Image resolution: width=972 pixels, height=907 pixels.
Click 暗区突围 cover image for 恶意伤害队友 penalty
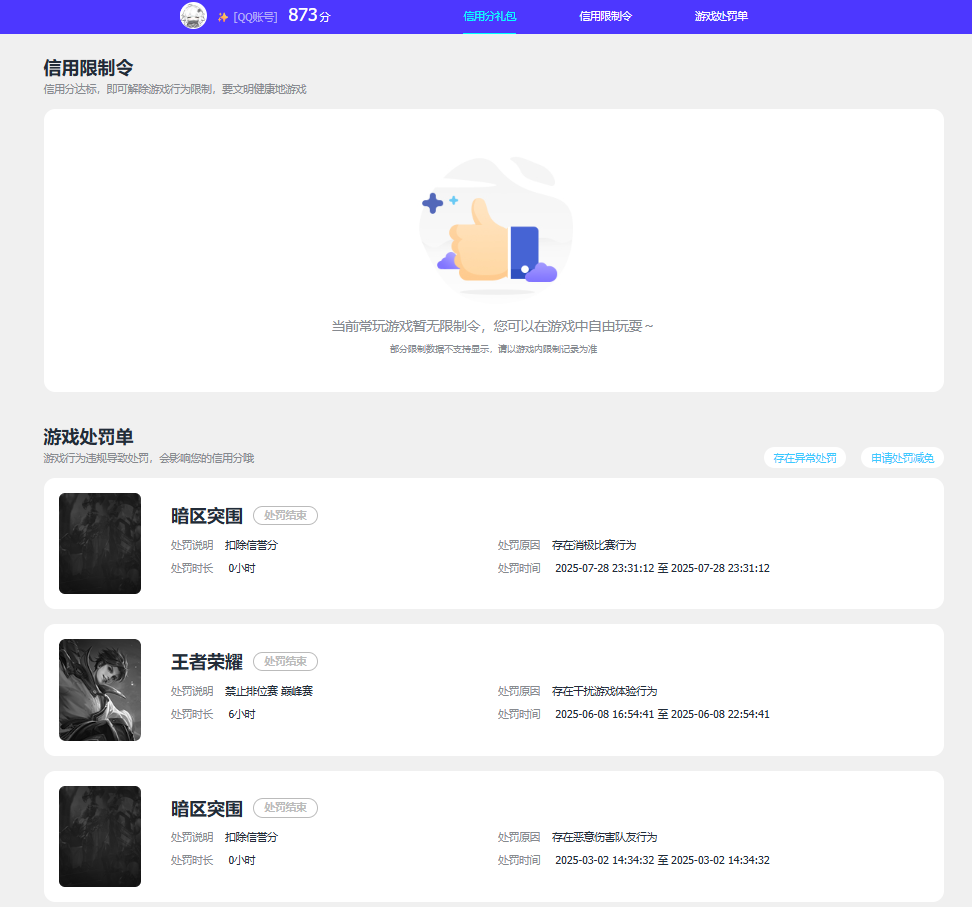100,836
